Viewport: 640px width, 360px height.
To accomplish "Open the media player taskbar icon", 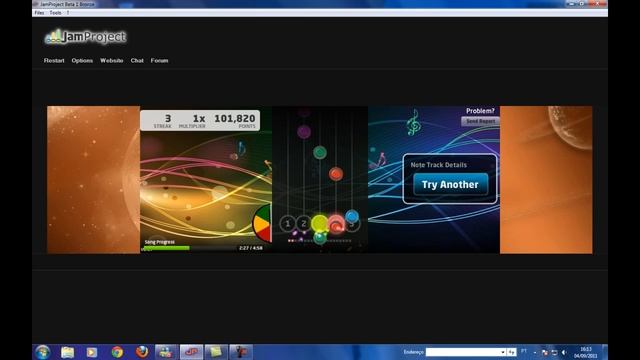I will click(92, 352).
